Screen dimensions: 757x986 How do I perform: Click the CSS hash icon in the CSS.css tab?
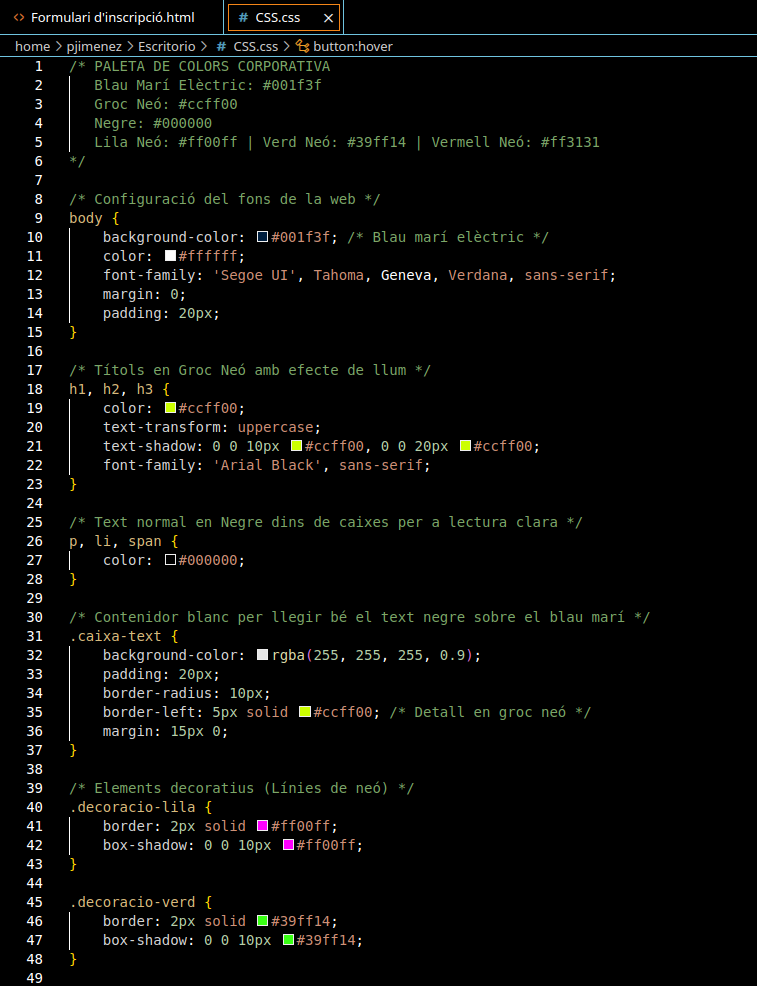pyautogui.click(x=244, y=18)
